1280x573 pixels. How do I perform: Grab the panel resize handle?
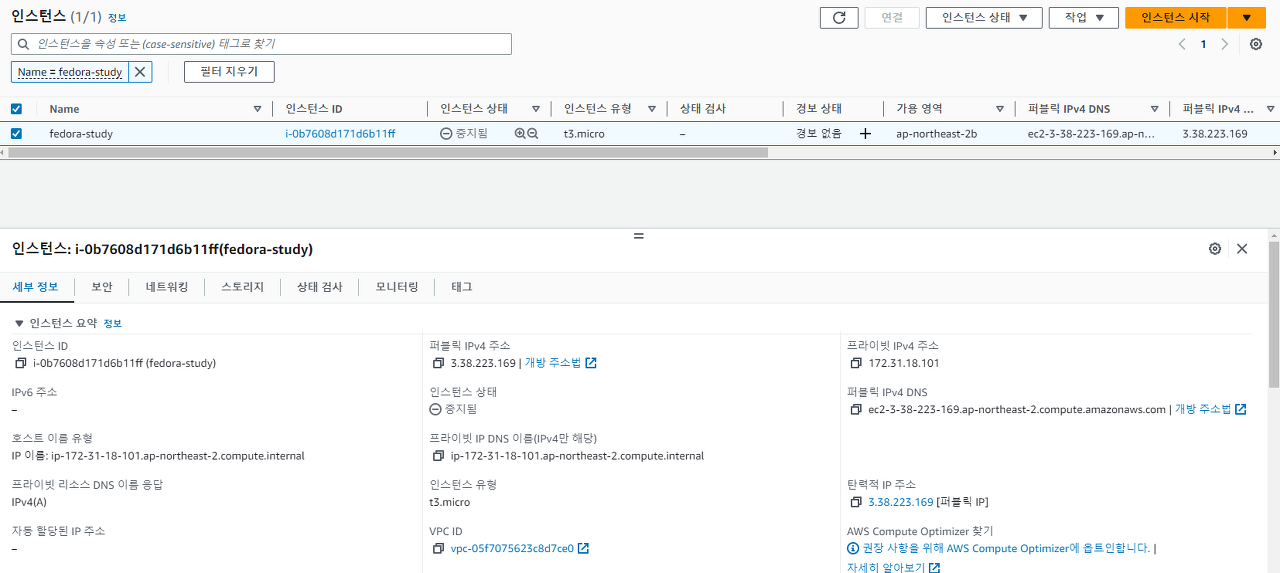[x=639, y=236]
